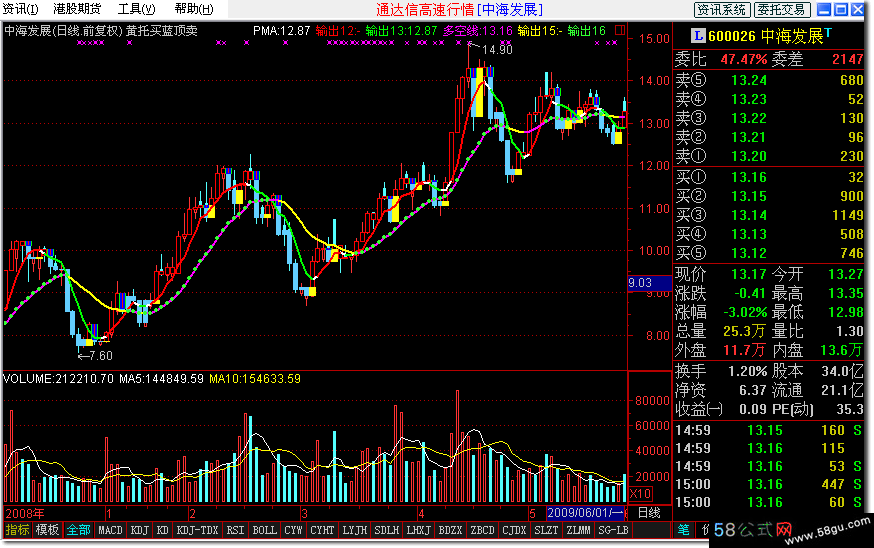
Task: Click the 日线 period button
Action: click(649, 513)
